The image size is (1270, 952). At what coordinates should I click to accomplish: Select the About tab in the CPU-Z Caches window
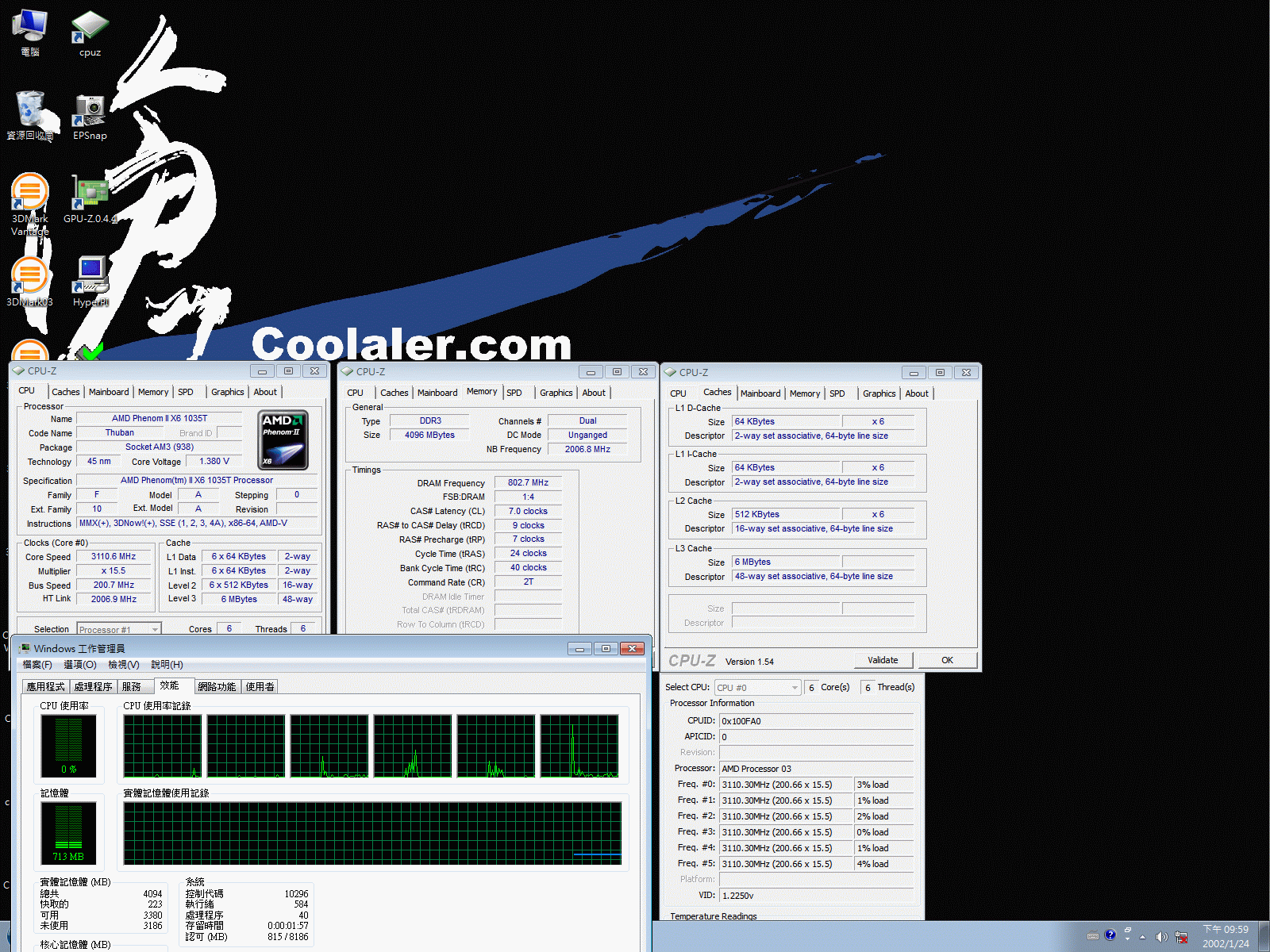[x=917, y=393]
